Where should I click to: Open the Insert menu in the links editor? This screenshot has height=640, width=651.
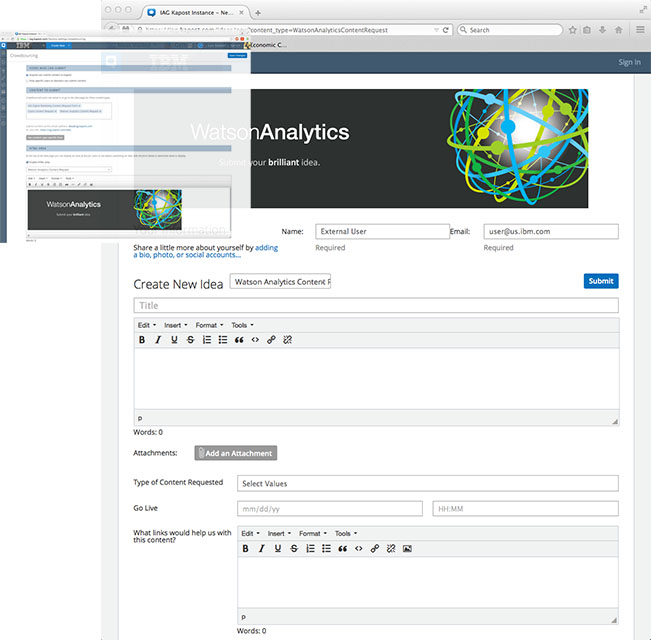coord(279,534)
